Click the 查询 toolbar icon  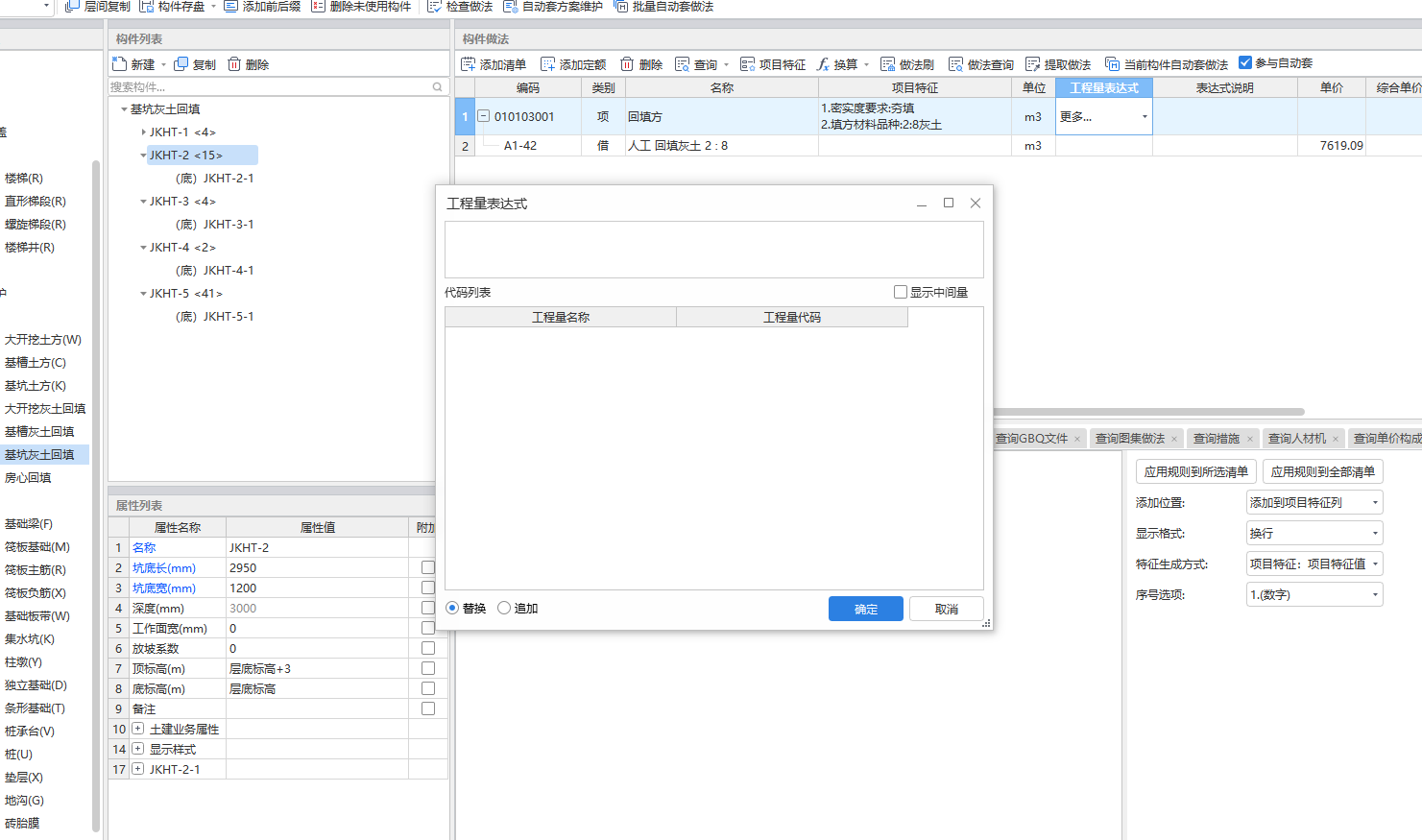click(x=683, y=64)
